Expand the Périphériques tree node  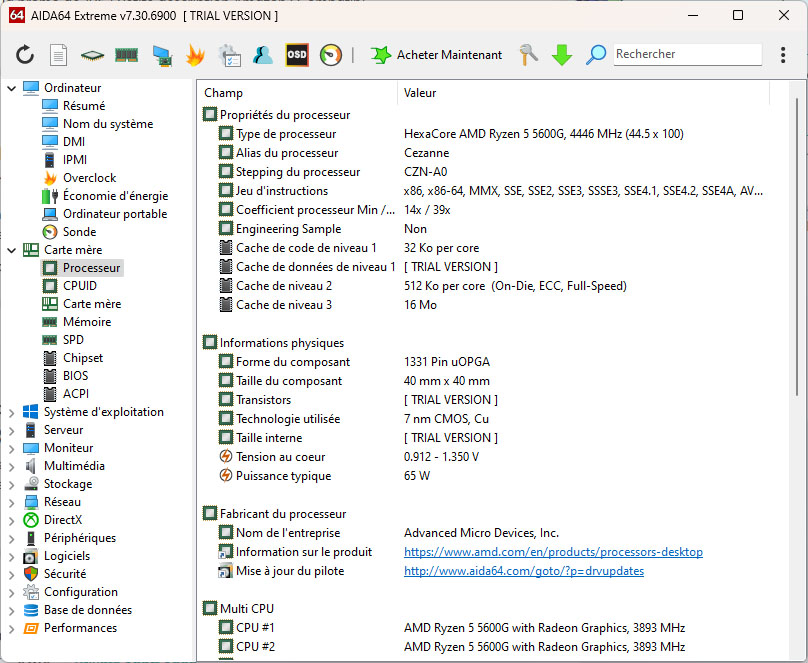pyautogui.click(x=11, y=539)
